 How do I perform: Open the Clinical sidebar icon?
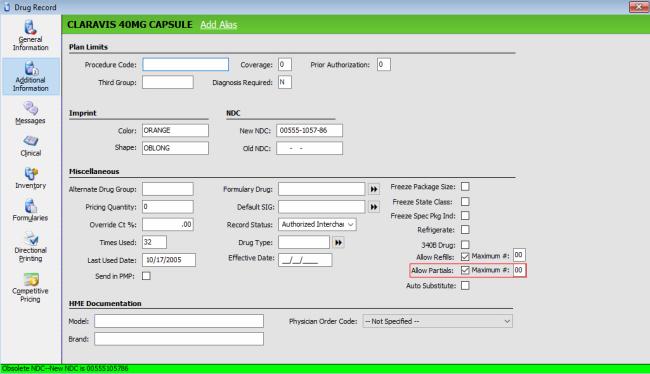coord(30,141)
